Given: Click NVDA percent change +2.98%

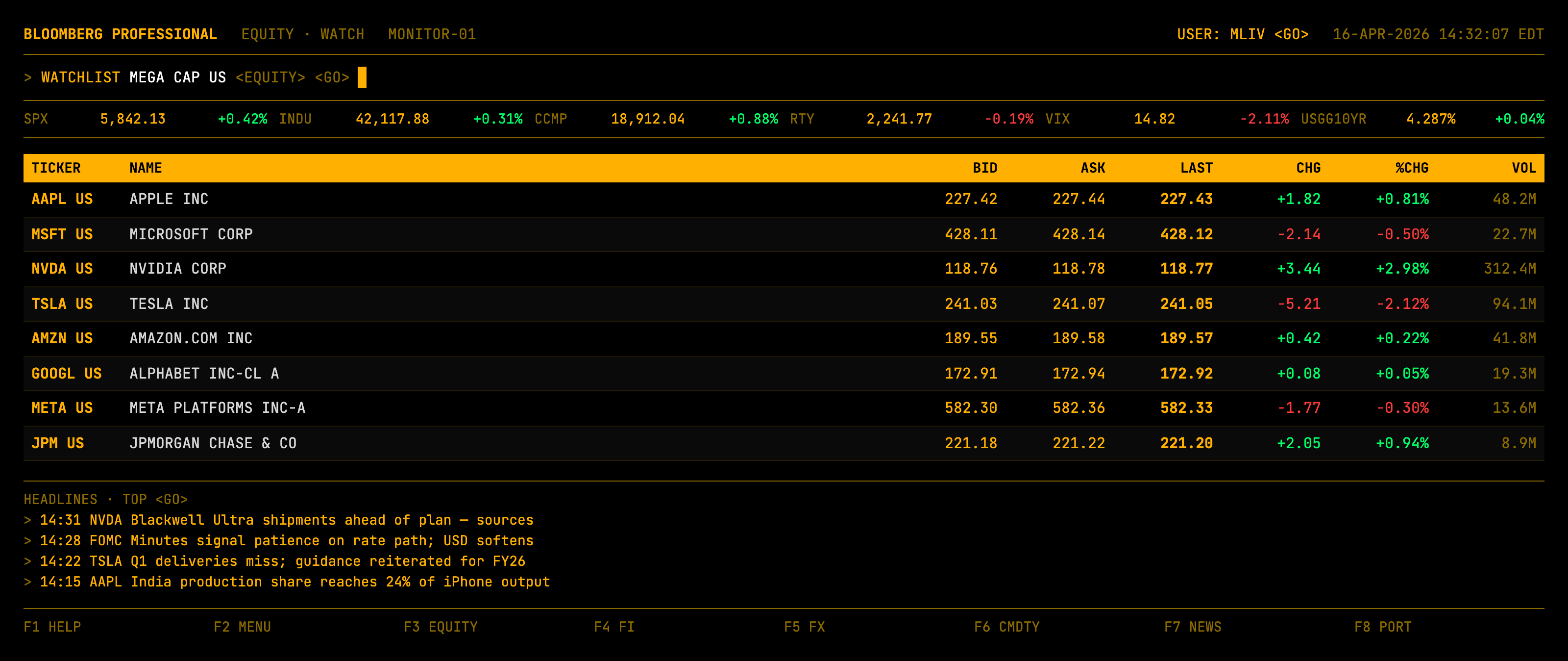Looking at the screenshot, I should pos(1402,269).
